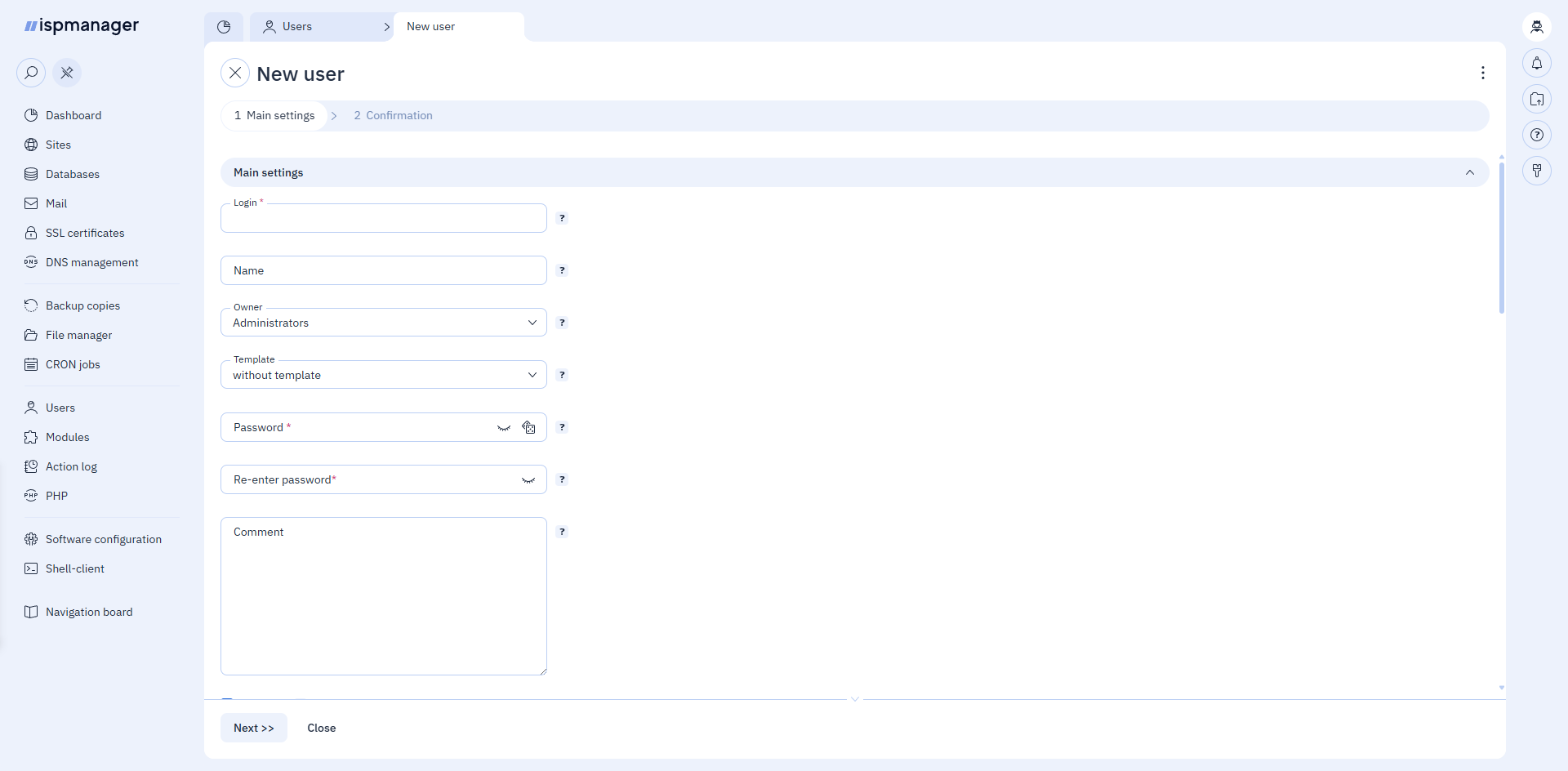Open the sidebar search icon
Screen dimensions: 1568x771
[31, 73]
